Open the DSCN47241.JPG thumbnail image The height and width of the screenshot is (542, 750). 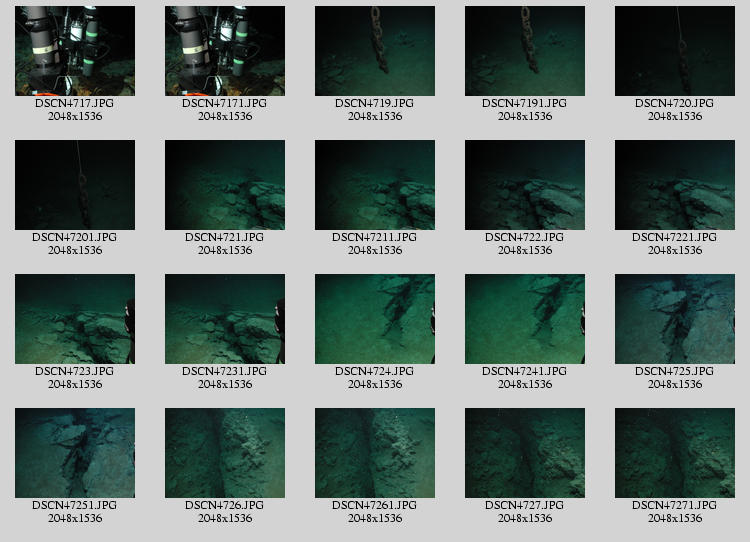(525, 319)
